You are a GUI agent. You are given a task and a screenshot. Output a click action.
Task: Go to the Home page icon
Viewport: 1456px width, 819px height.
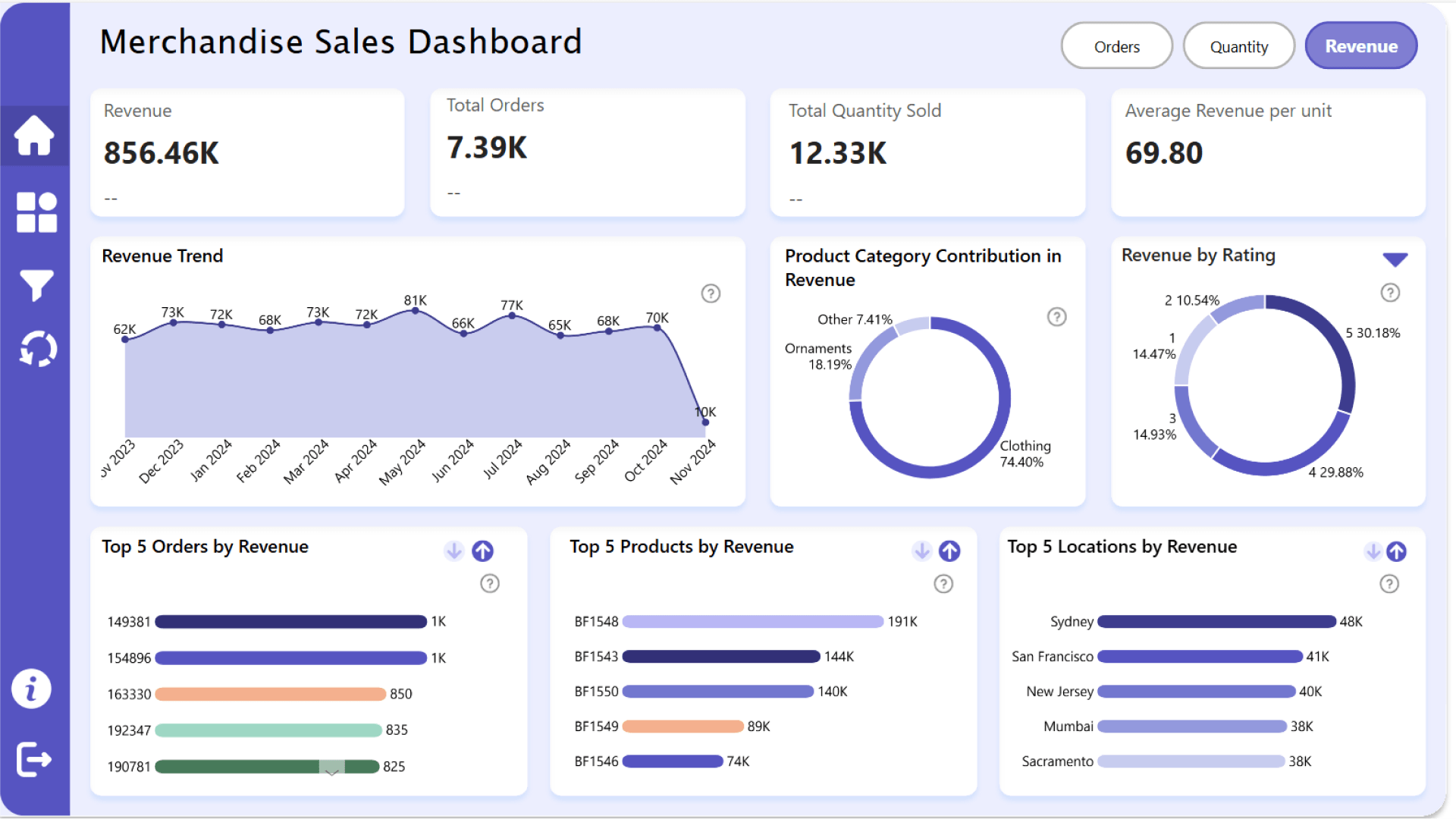[34, 135]
